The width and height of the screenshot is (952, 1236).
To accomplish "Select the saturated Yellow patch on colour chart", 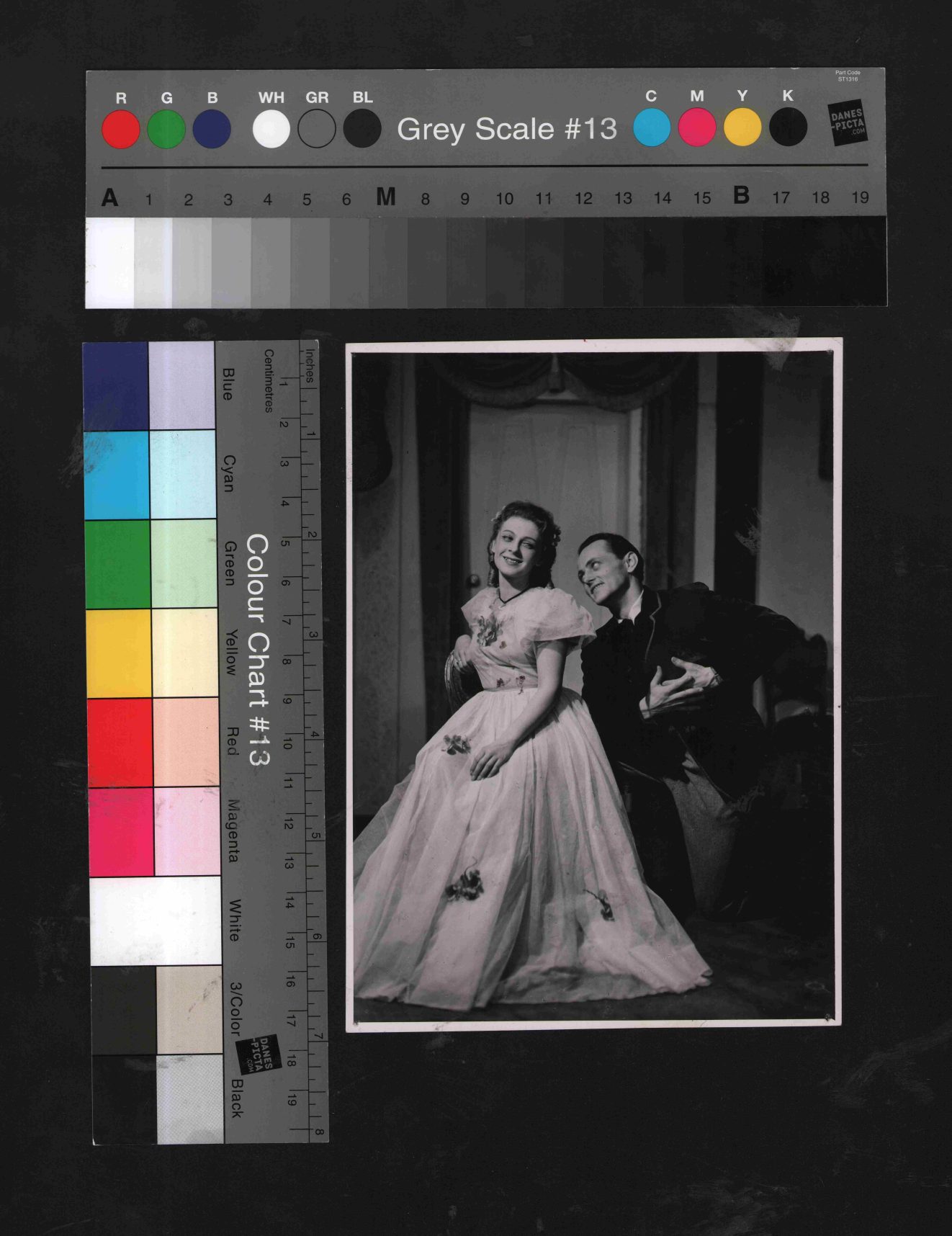I will (x=120, y=653).
